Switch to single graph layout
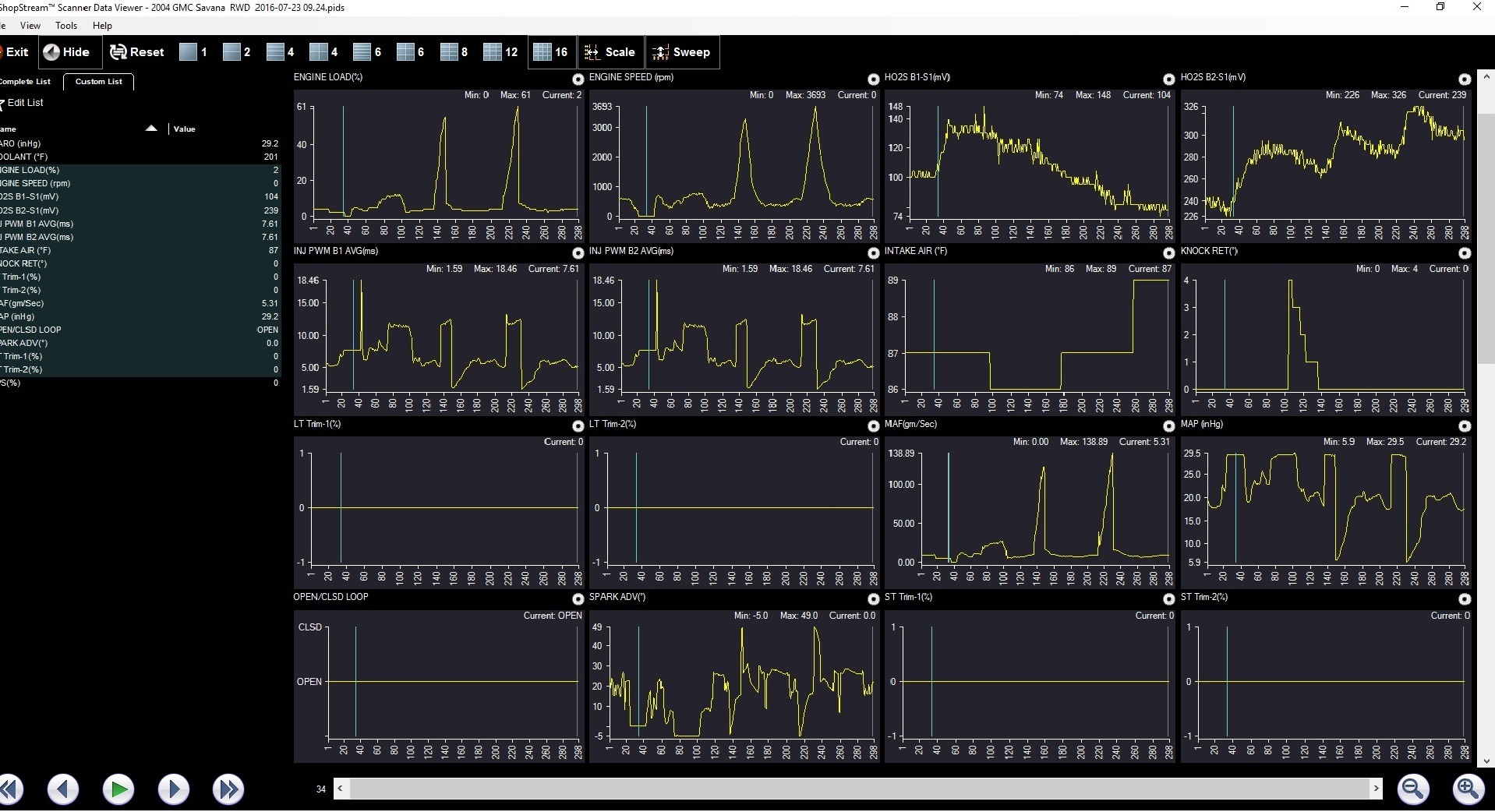Viewport: 1495px width, 812px height. (193, 52)
